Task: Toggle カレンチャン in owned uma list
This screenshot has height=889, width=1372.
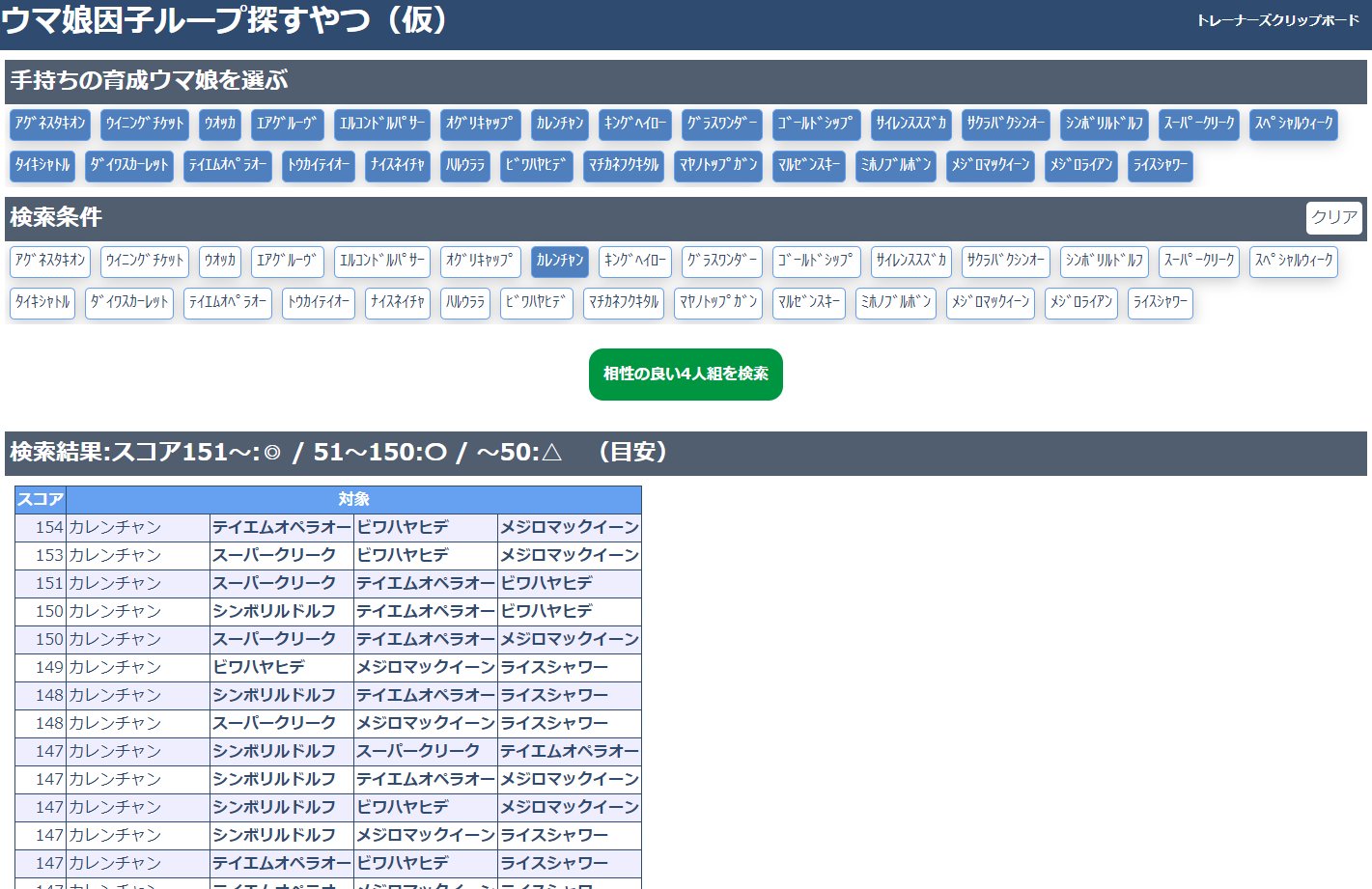Action: coord(560,125)
